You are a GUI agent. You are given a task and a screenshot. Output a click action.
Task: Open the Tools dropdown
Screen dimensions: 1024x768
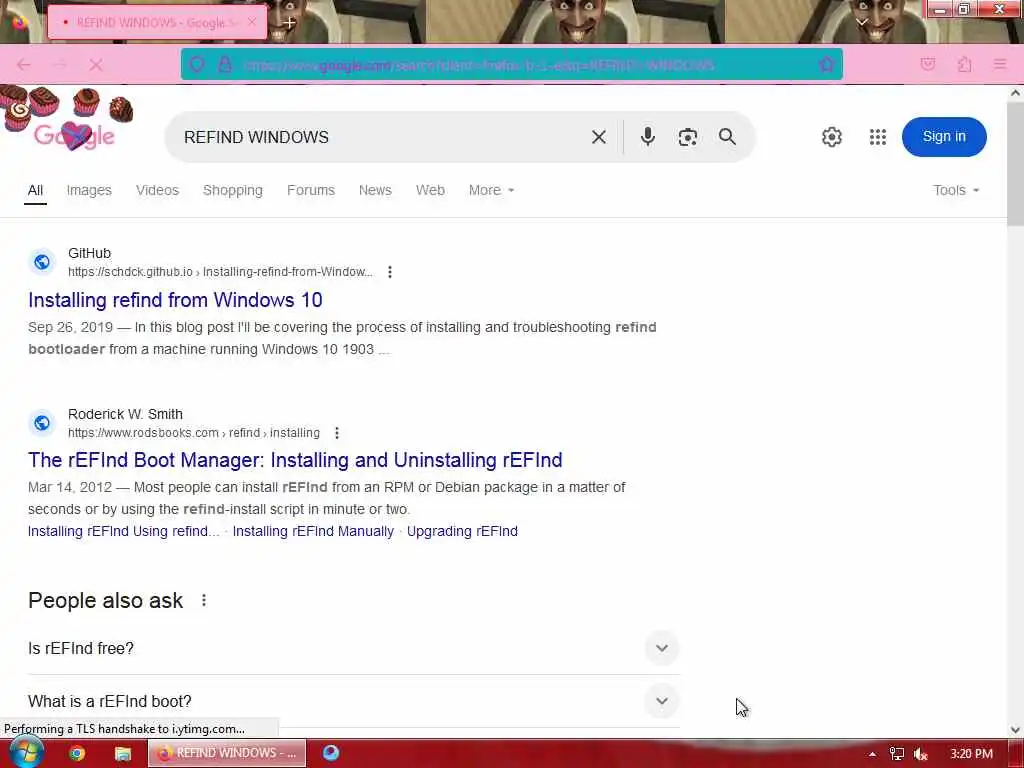pos(955,190)
